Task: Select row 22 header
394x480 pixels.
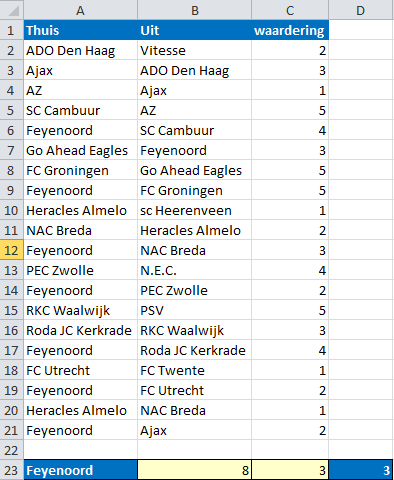Action: (x=12, y=450)
